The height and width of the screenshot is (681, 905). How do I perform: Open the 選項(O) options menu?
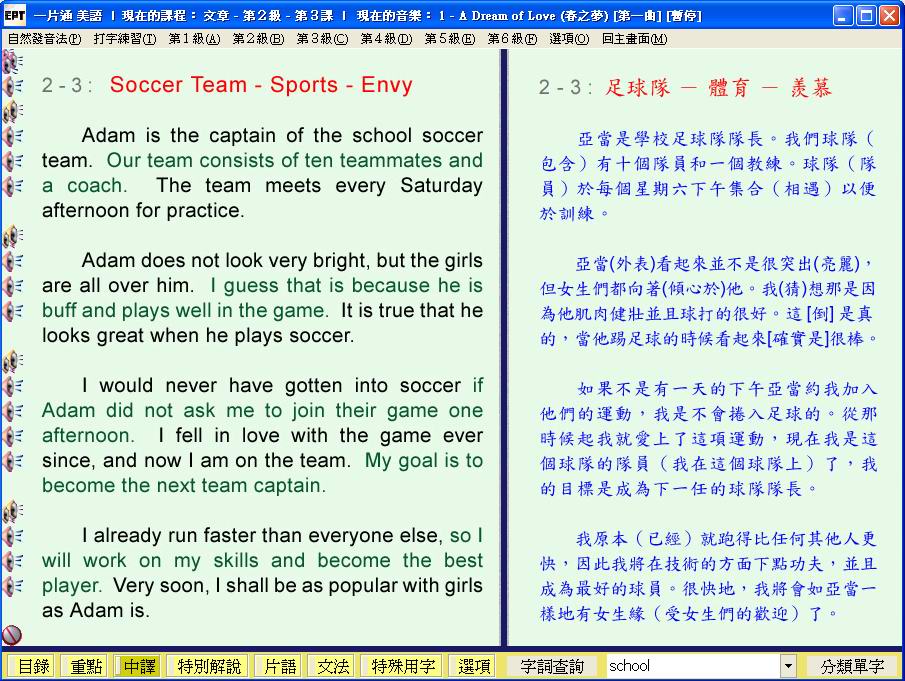tap(569, 39)
